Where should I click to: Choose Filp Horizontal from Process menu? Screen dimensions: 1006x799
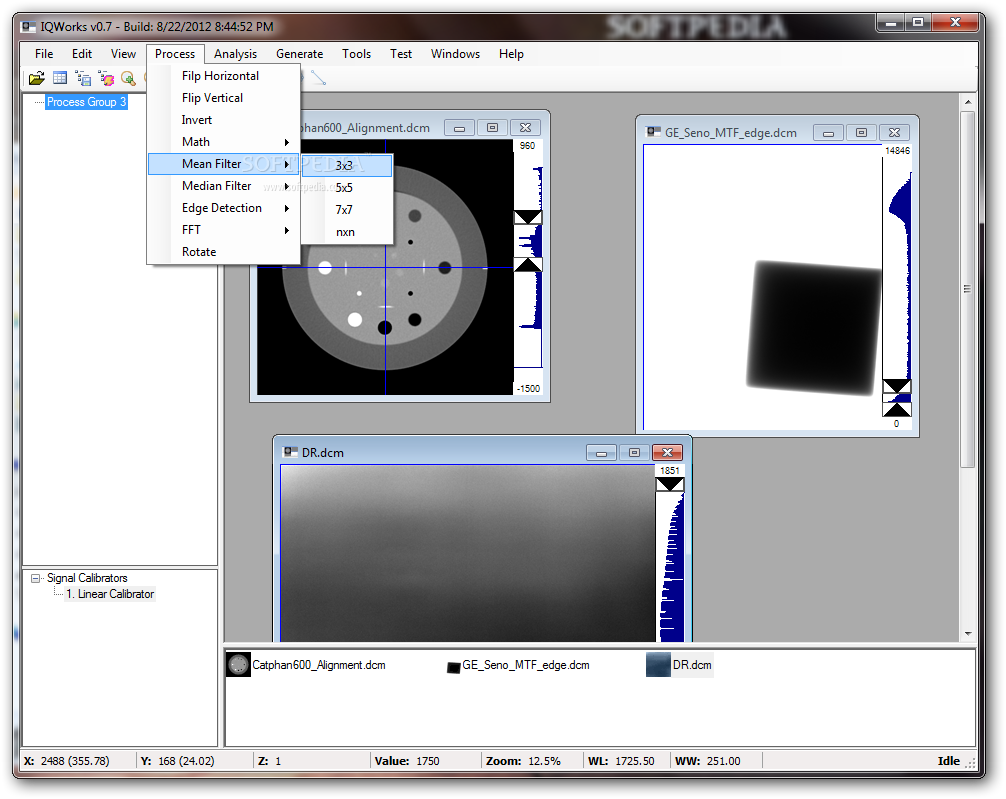click(223, 76)
